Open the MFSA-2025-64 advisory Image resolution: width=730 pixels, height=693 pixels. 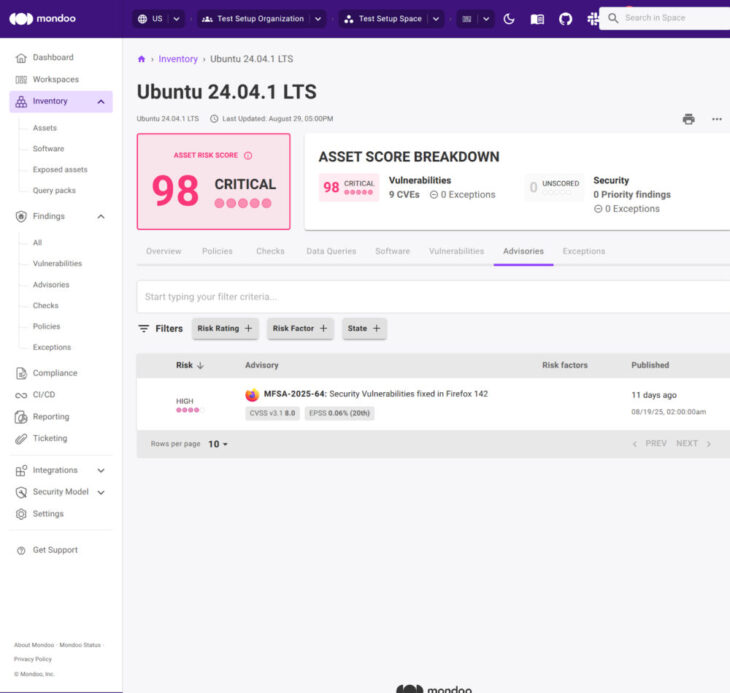tap(376, 394)
